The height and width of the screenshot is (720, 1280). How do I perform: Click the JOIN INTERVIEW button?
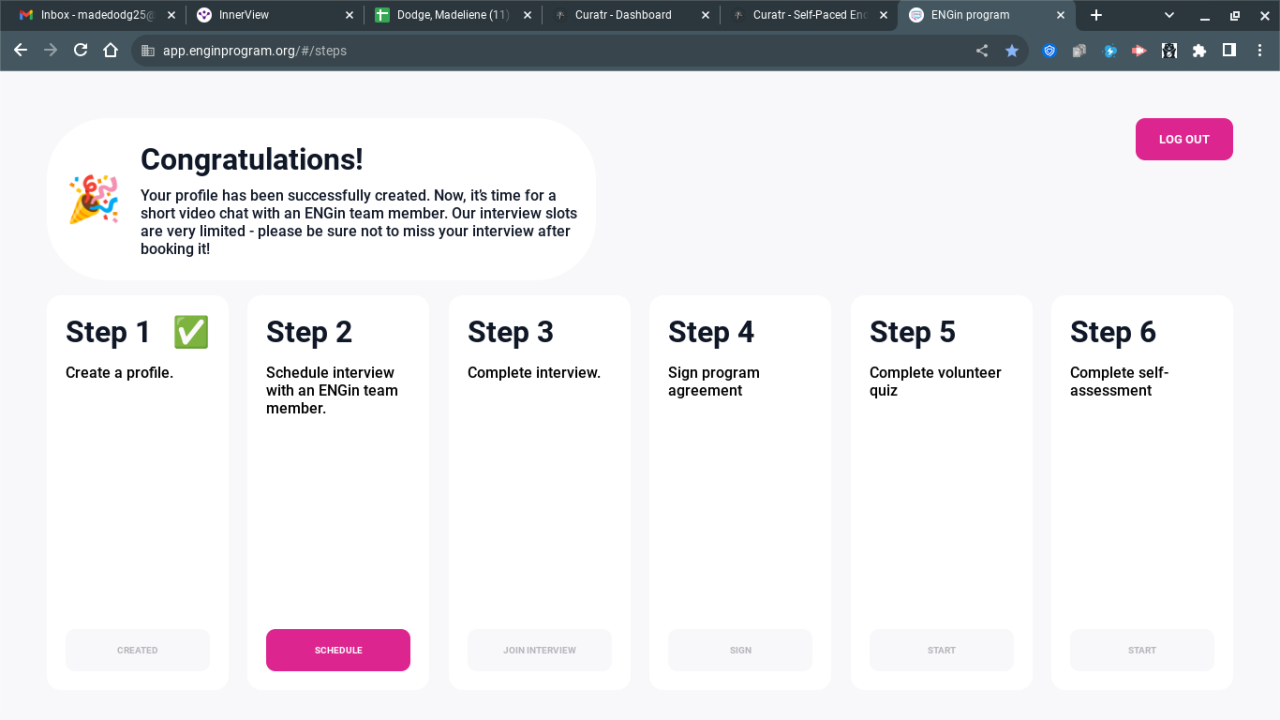(x=539, y=650)
